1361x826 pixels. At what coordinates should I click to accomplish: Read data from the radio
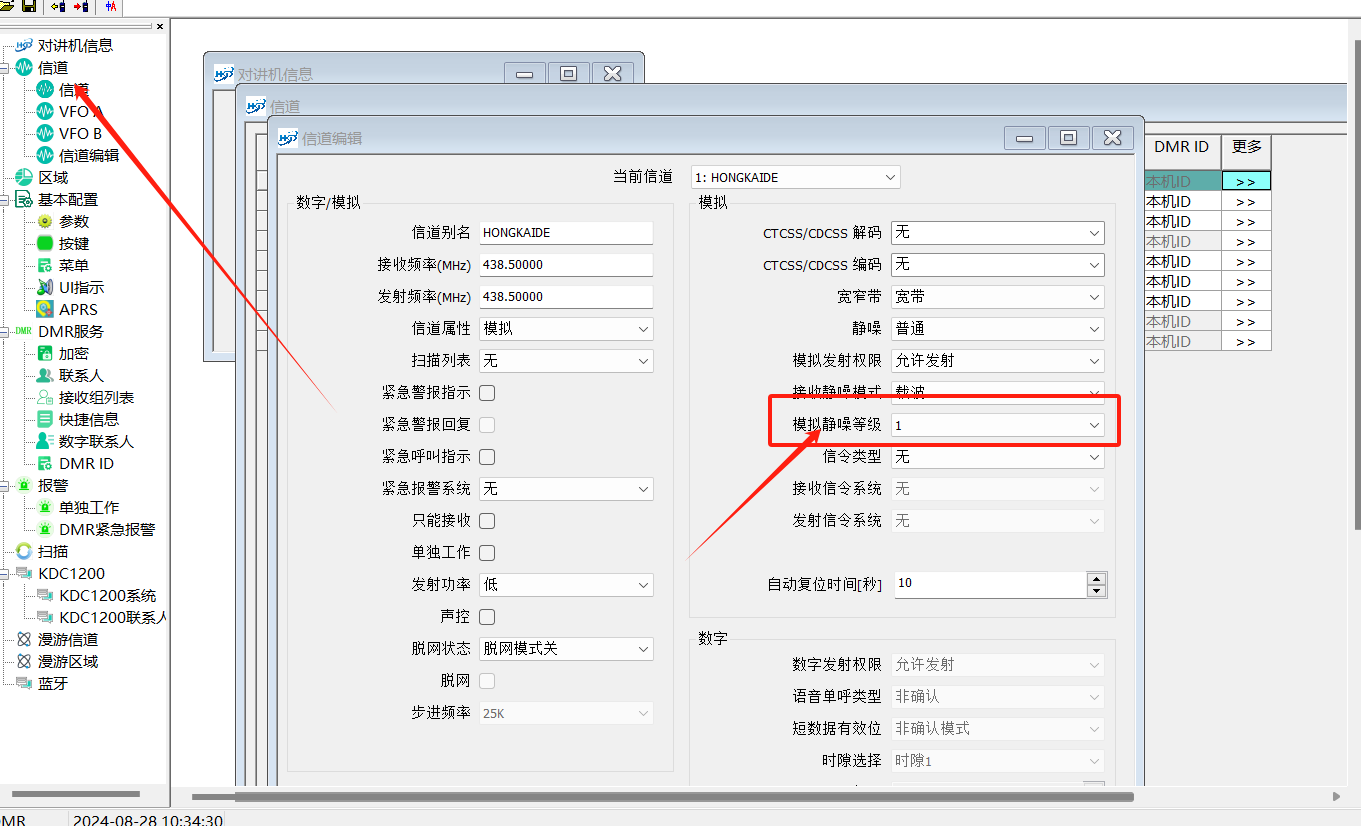57,7
